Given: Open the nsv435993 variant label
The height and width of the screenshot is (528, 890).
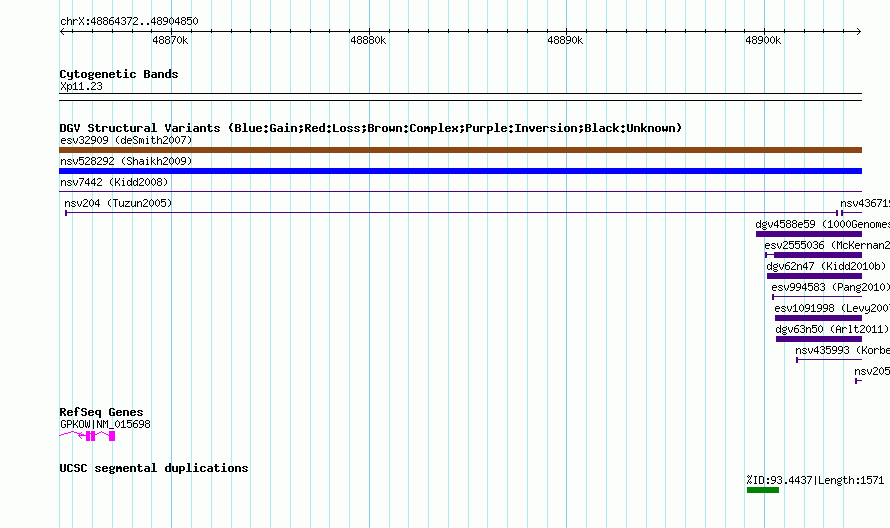Looking at the screenshot, I should pyautogui.click(x=842, y=350).
